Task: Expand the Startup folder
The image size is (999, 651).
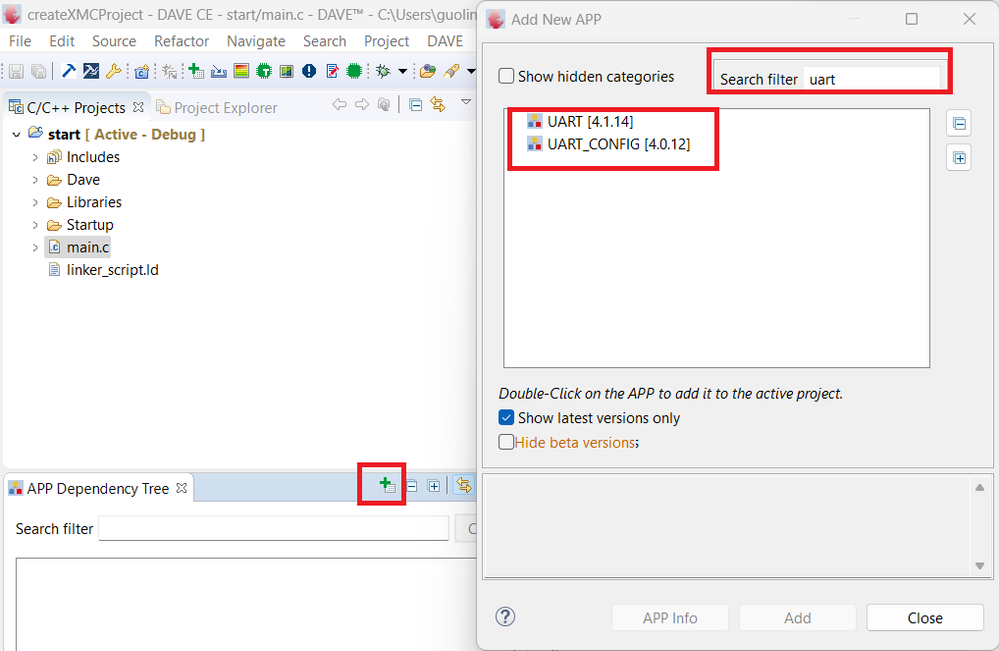Action: 35,225
